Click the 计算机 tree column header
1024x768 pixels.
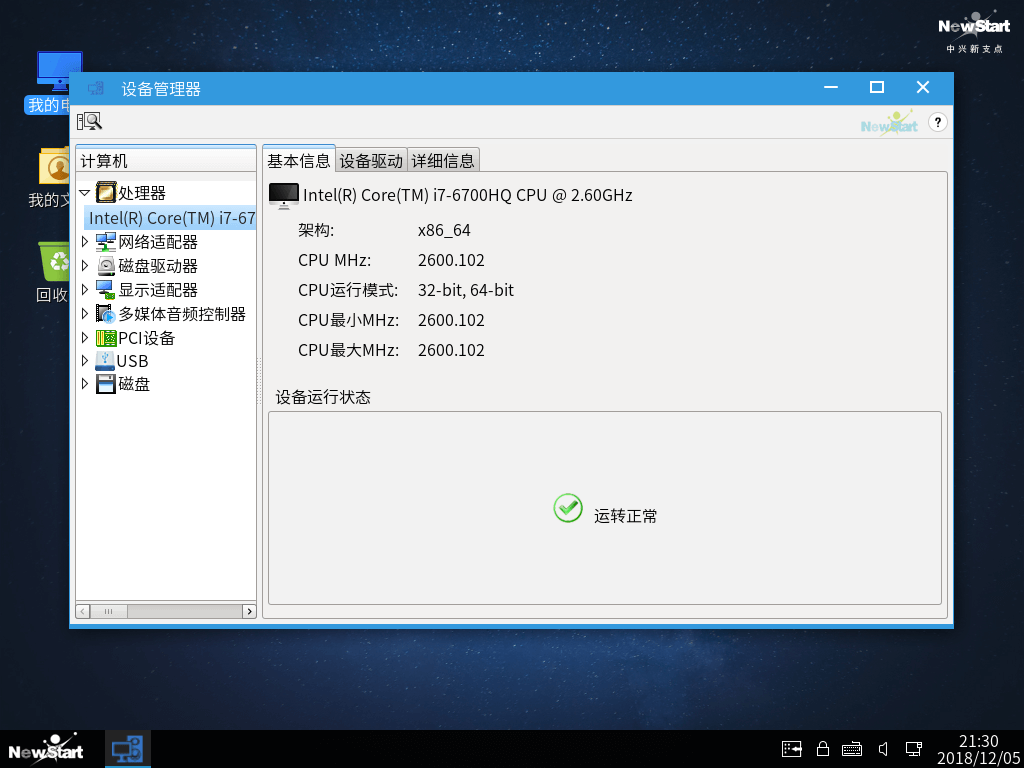pos(166,161)
